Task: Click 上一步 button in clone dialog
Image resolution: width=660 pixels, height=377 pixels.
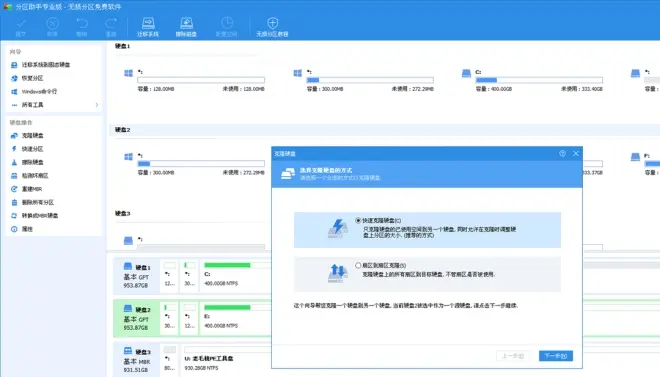Action: click(x=513, y=356)
